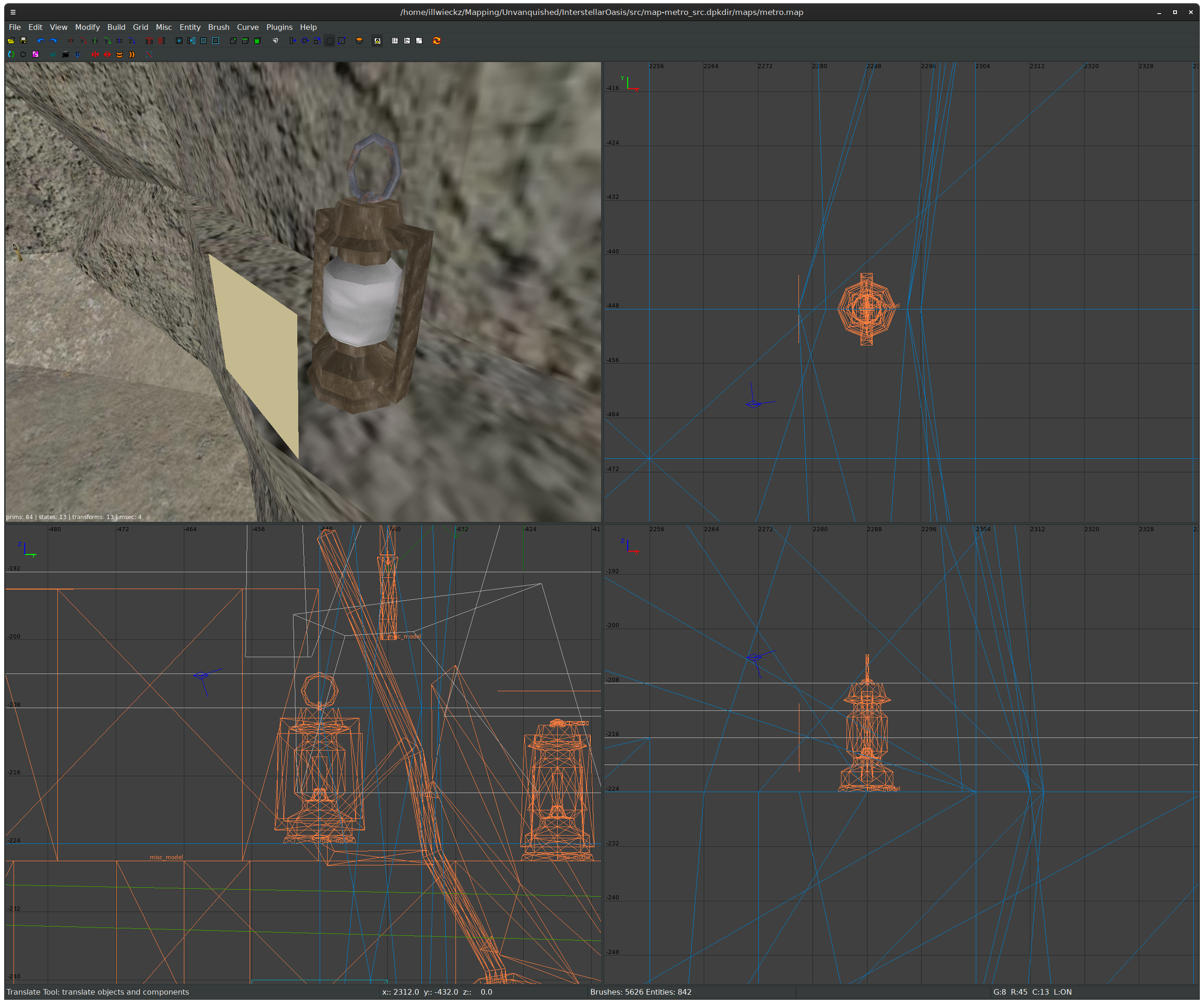
Task: Open the entity list icon
Action: 395,41
